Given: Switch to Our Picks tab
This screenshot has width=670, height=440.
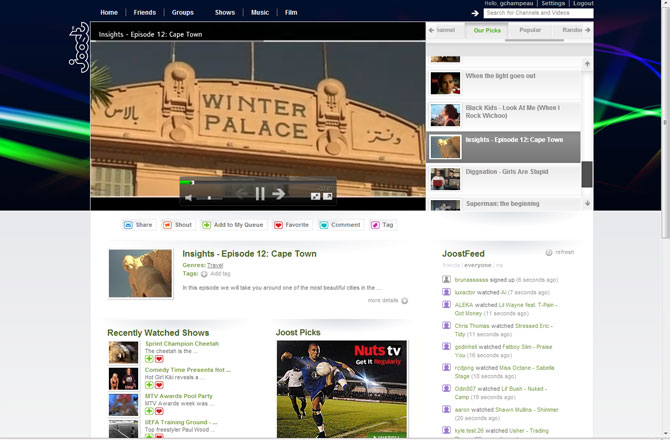Looking at the screenshot, I should tap(487, 30).
